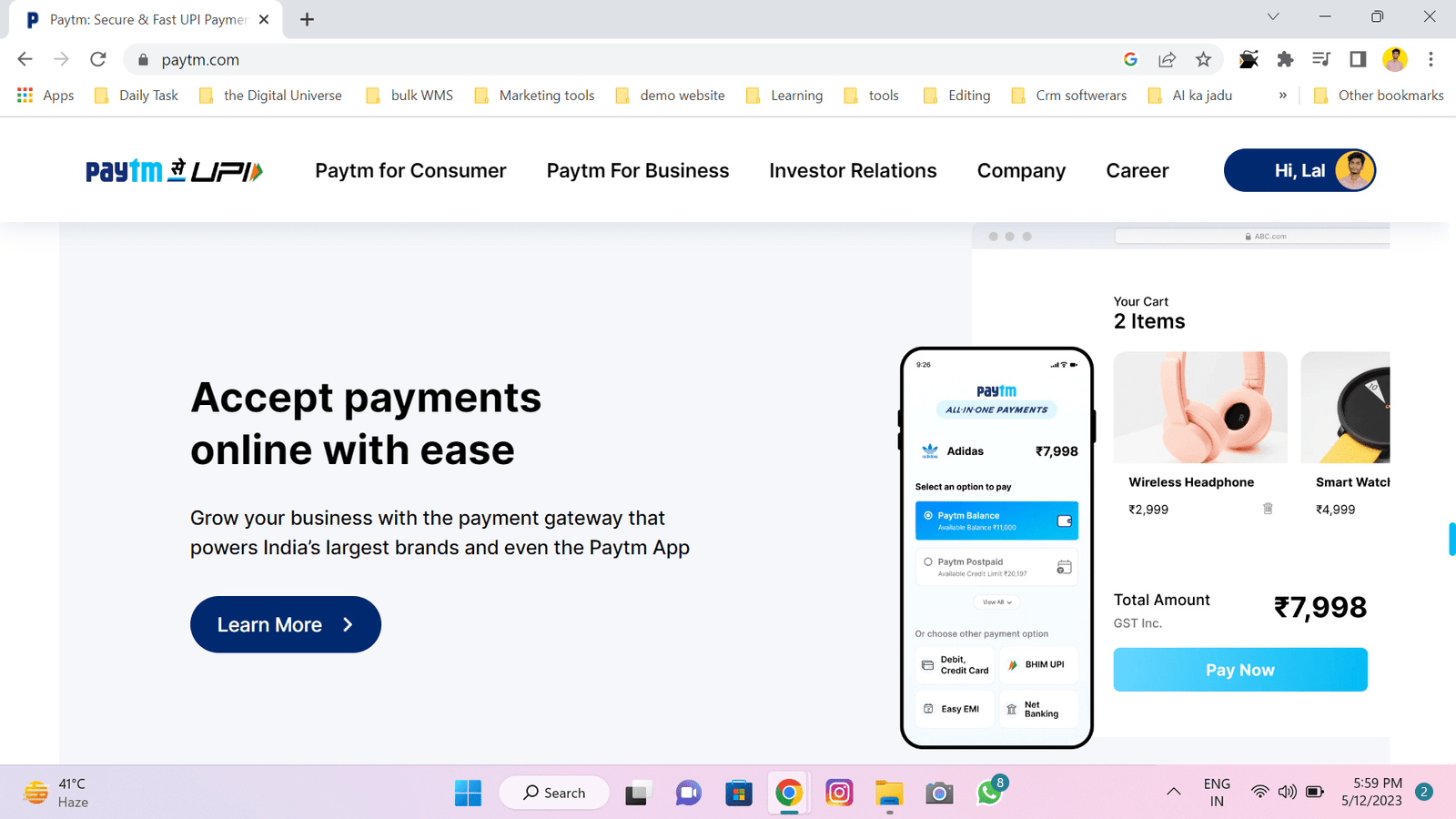Open the Career menu
Image resolution: width=1456 pixels, height=819 pixels.
pos(1137,170)
